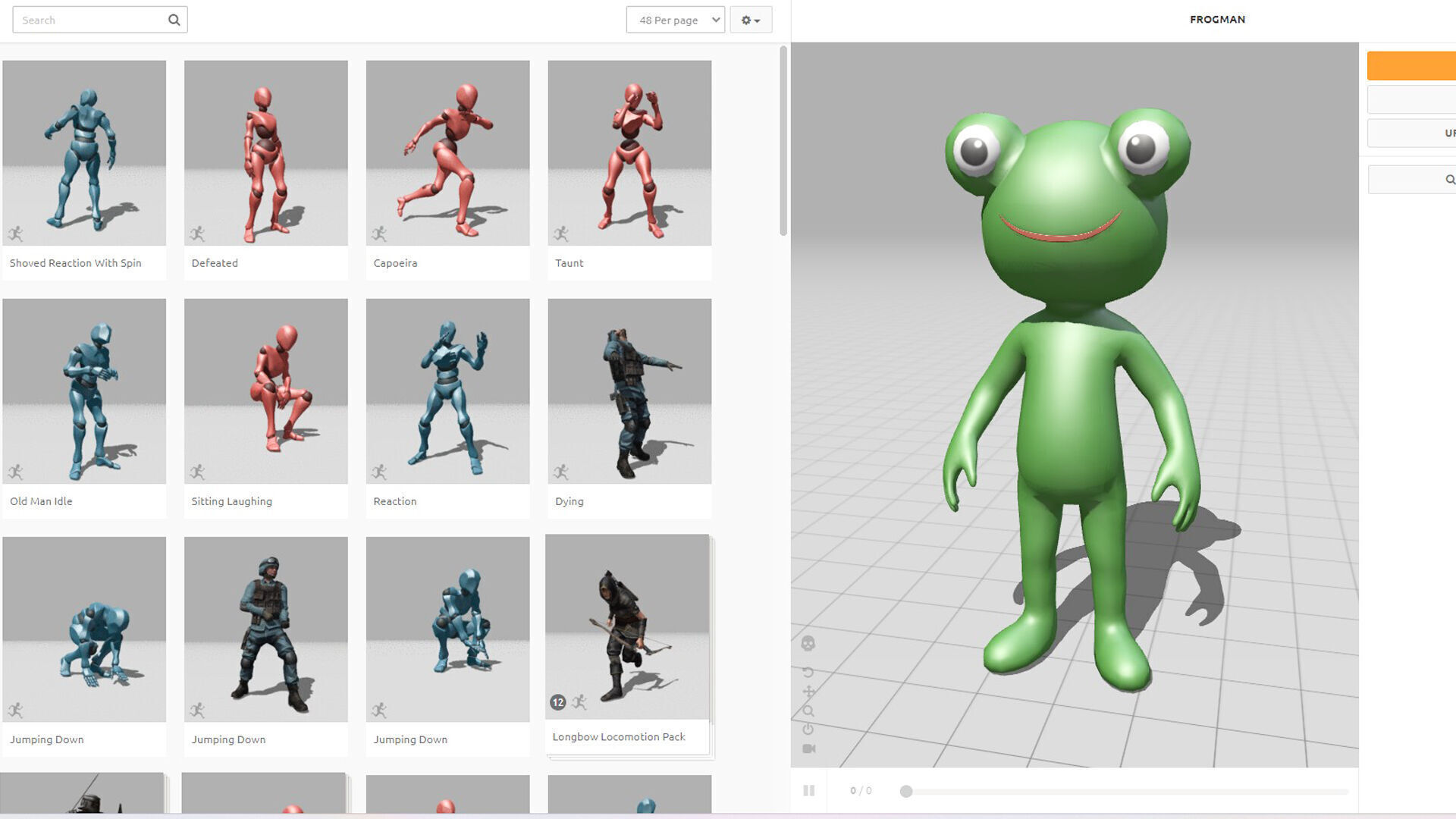Click the search magnifier in right panel
Viewport: 1456px width, 819px height.
1450,180
